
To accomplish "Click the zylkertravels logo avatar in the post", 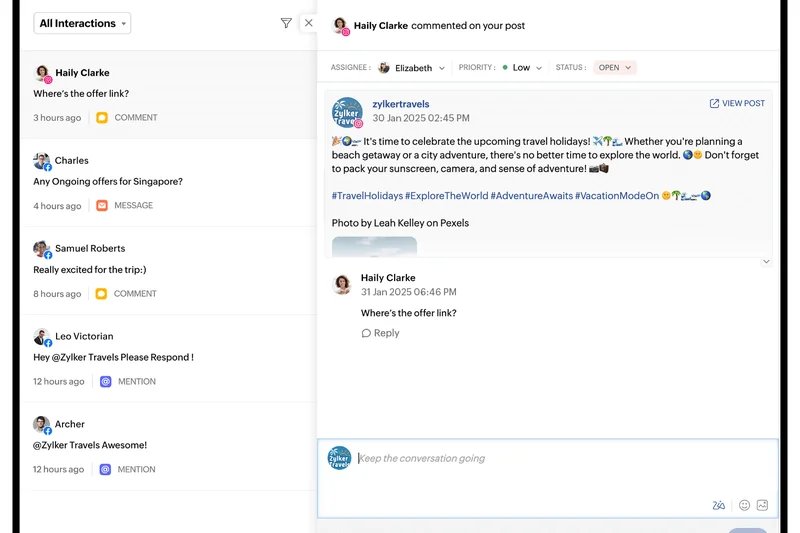I will point(347,113).
